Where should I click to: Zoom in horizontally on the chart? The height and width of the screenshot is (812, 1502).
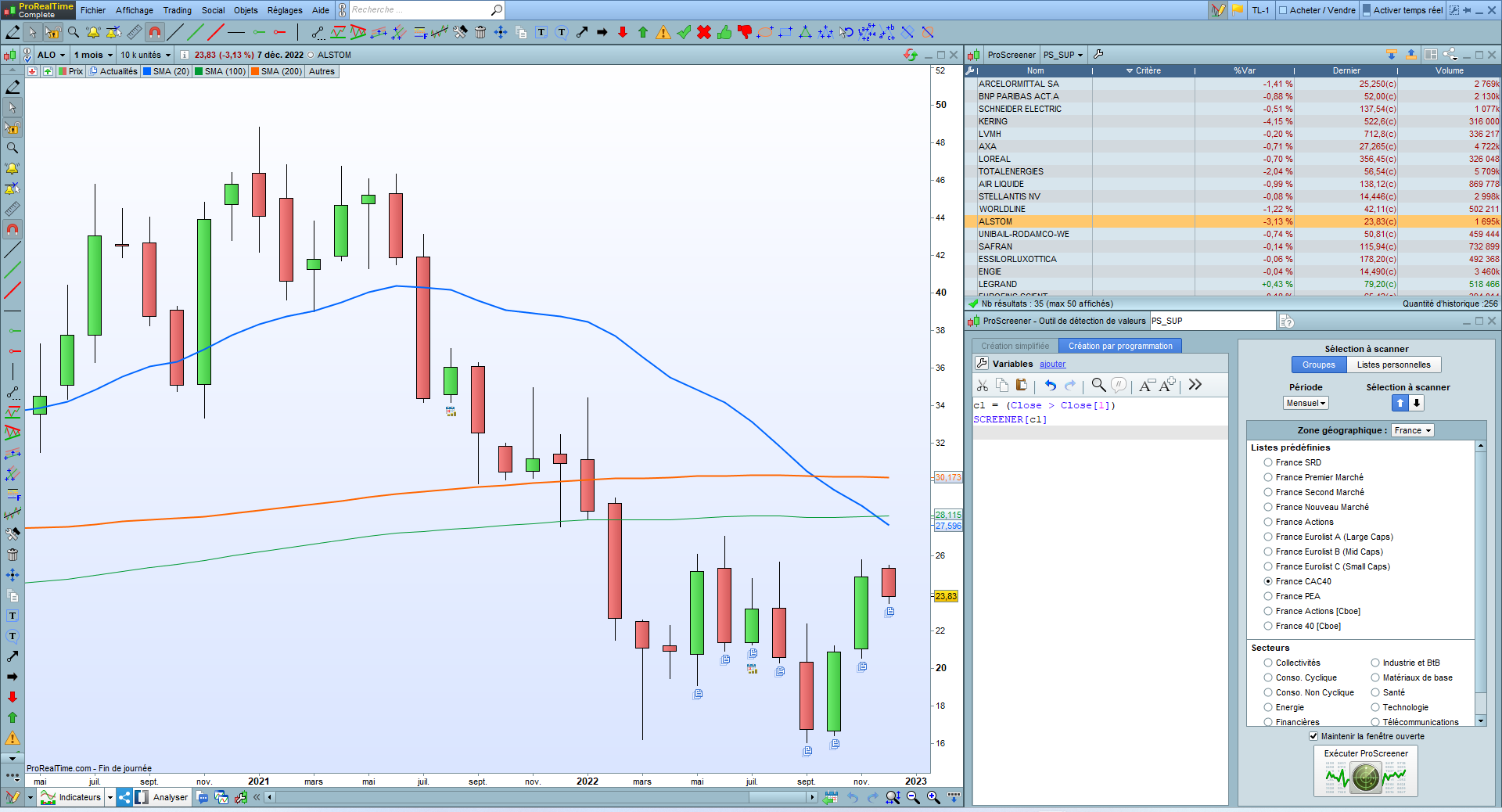tap(933, 797)
